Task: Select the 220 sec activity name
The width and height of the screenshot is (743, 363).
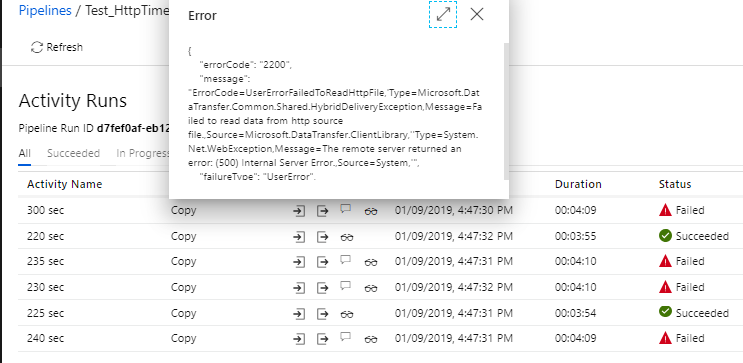Action: (x=45, y=236)
